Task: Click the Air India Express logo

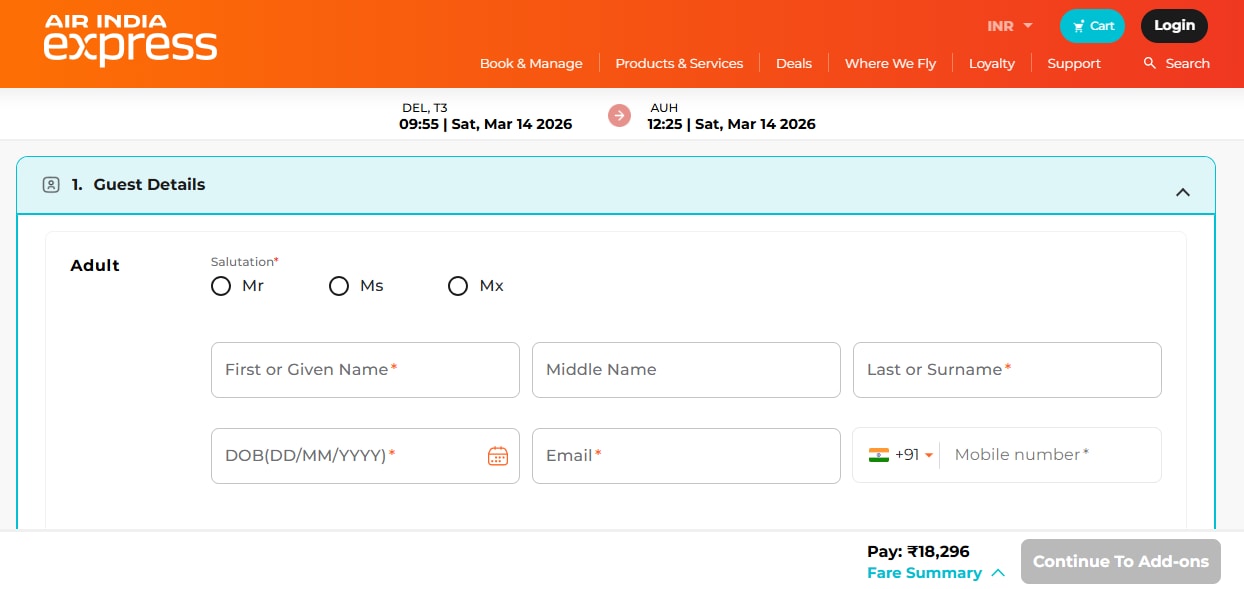Action: point(130,40)
